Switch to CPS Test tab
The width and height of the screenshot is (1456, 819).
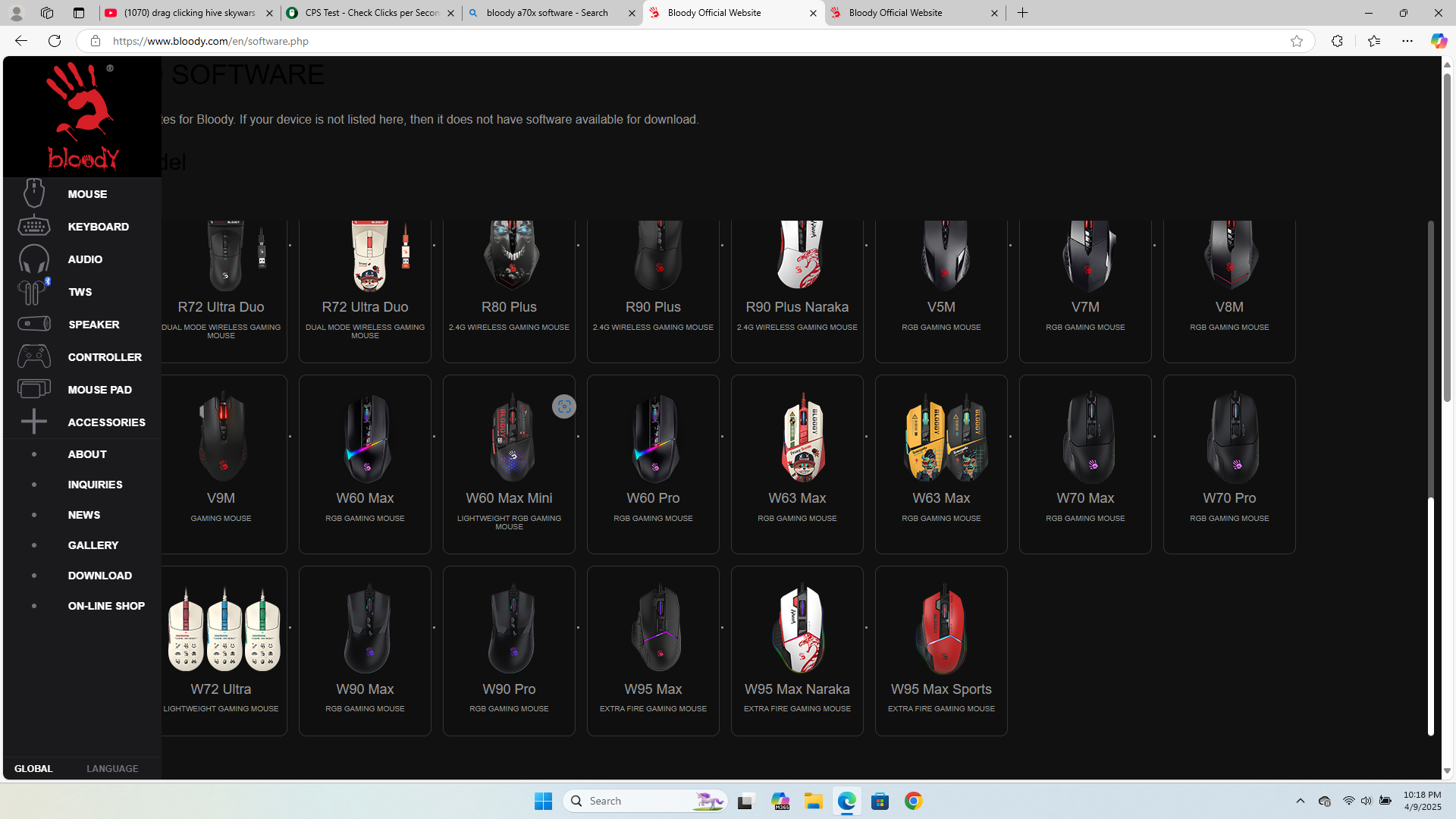(x=371, y=13)
